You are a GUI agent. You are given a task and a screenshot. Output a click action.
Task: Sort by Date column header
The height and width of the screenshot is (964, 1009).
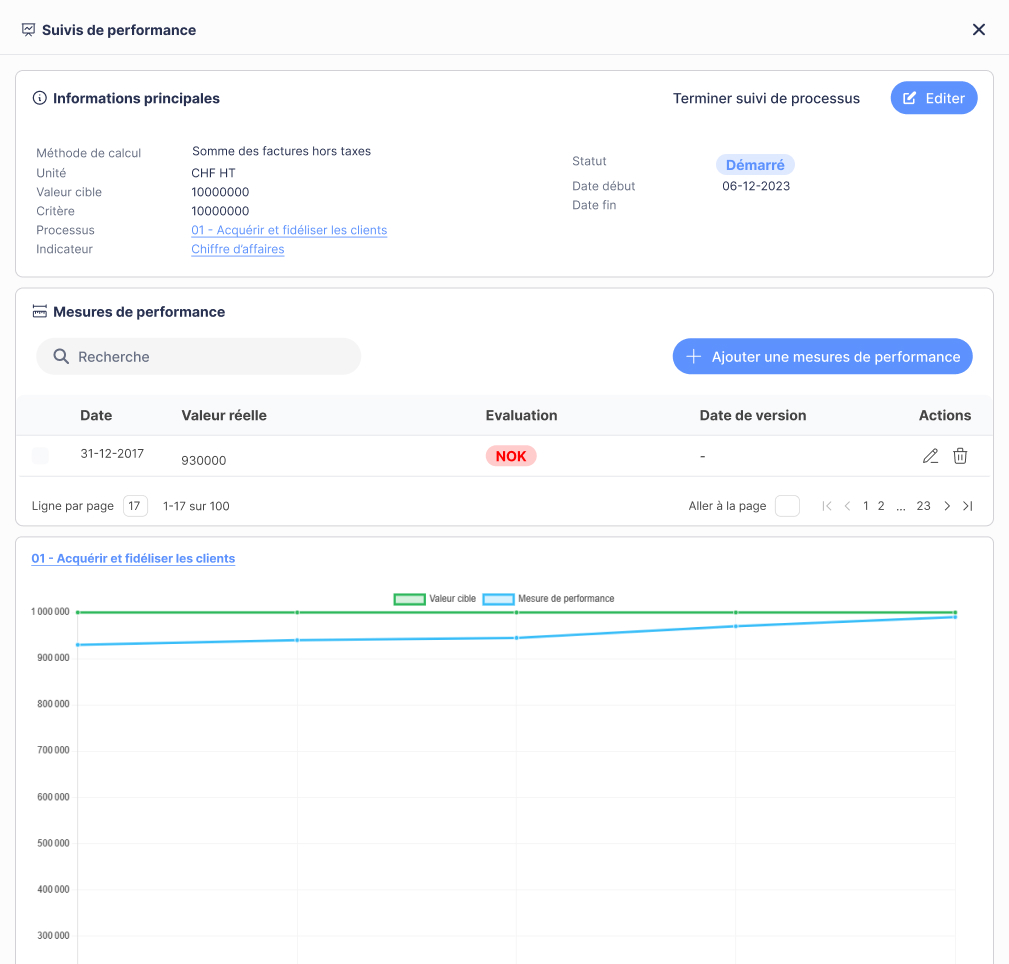96,415
